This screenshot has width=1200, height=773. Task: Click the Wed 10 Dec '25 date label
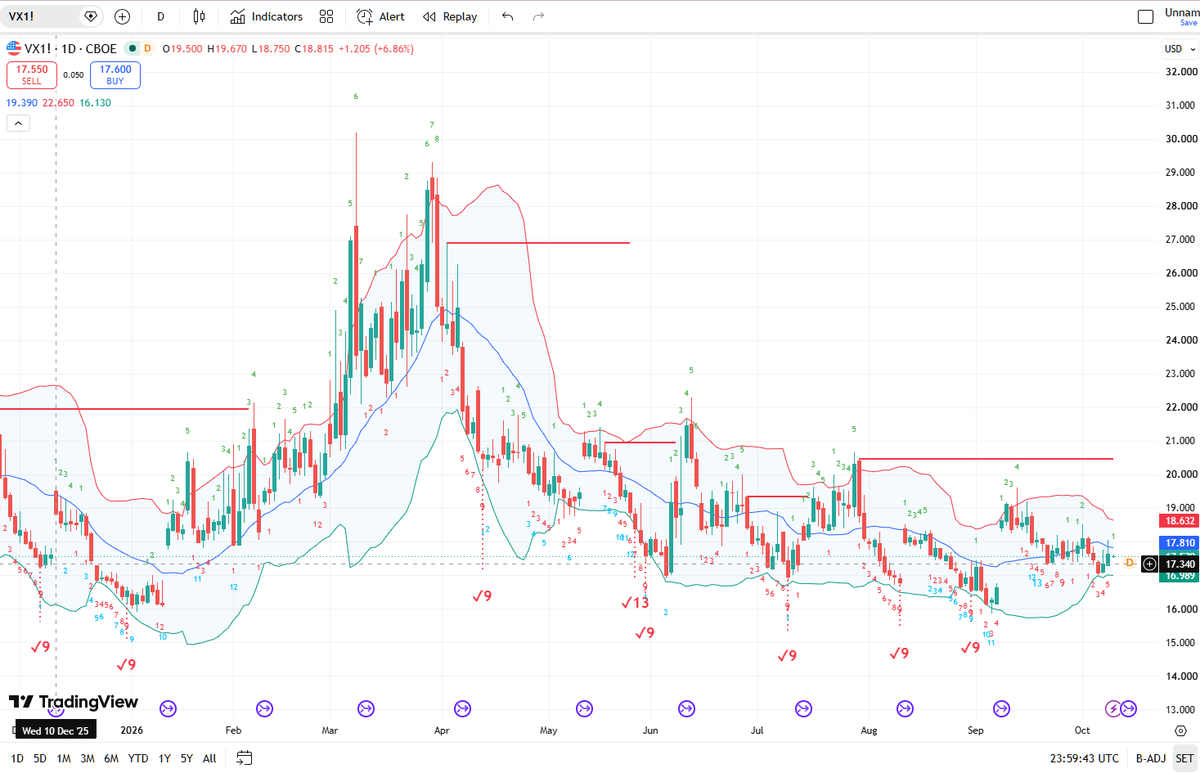coord(55,729)
